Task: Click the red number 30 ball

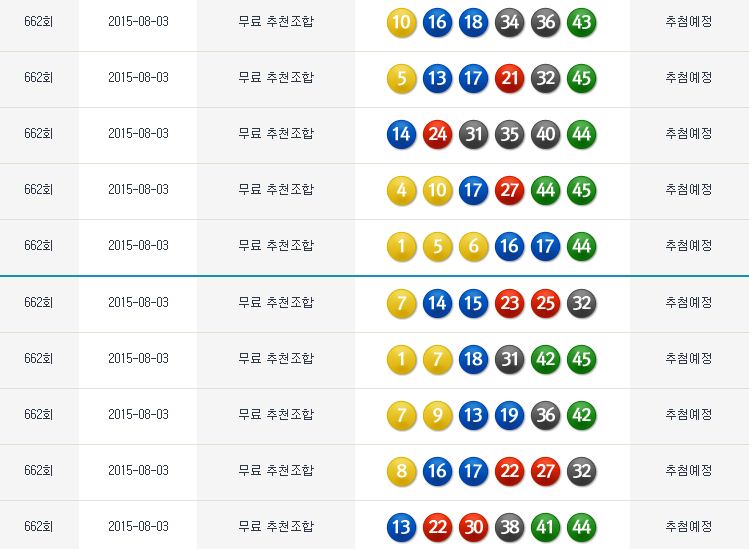Action: coord(473,527)
